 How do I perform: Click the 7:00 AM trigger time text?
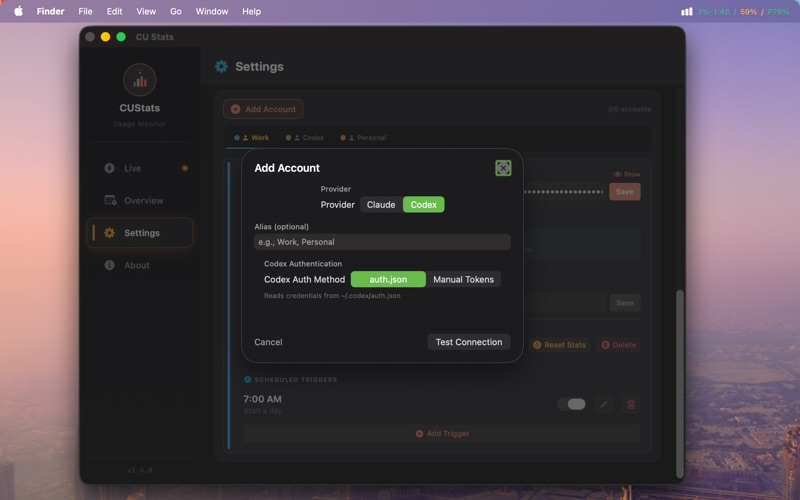[x=262, y=399]
